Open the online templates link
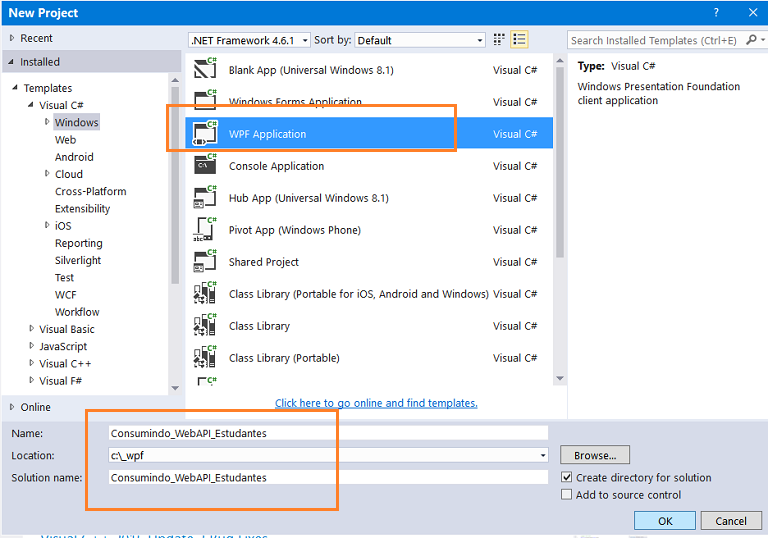The height and width of the screenshot is (538, 768). 376,403
